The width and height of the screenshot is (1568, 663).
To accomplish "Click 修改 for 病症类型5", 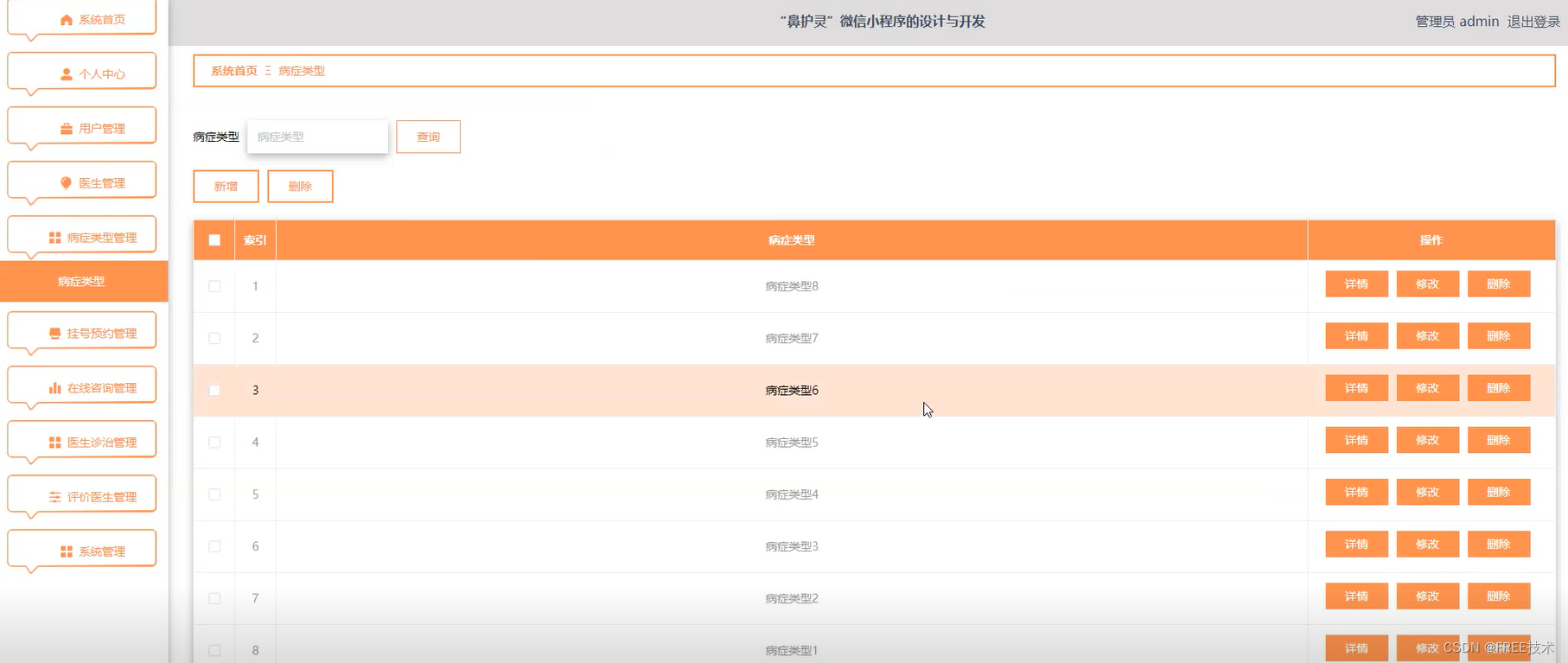I will [1427, 440].
